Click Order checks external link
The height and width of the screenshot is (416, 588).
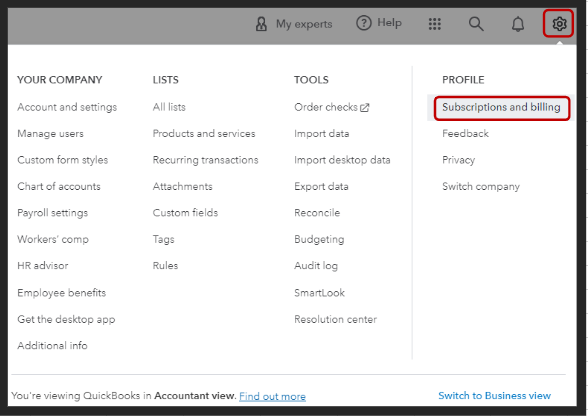pyautogui.click(x=332, y=107)
